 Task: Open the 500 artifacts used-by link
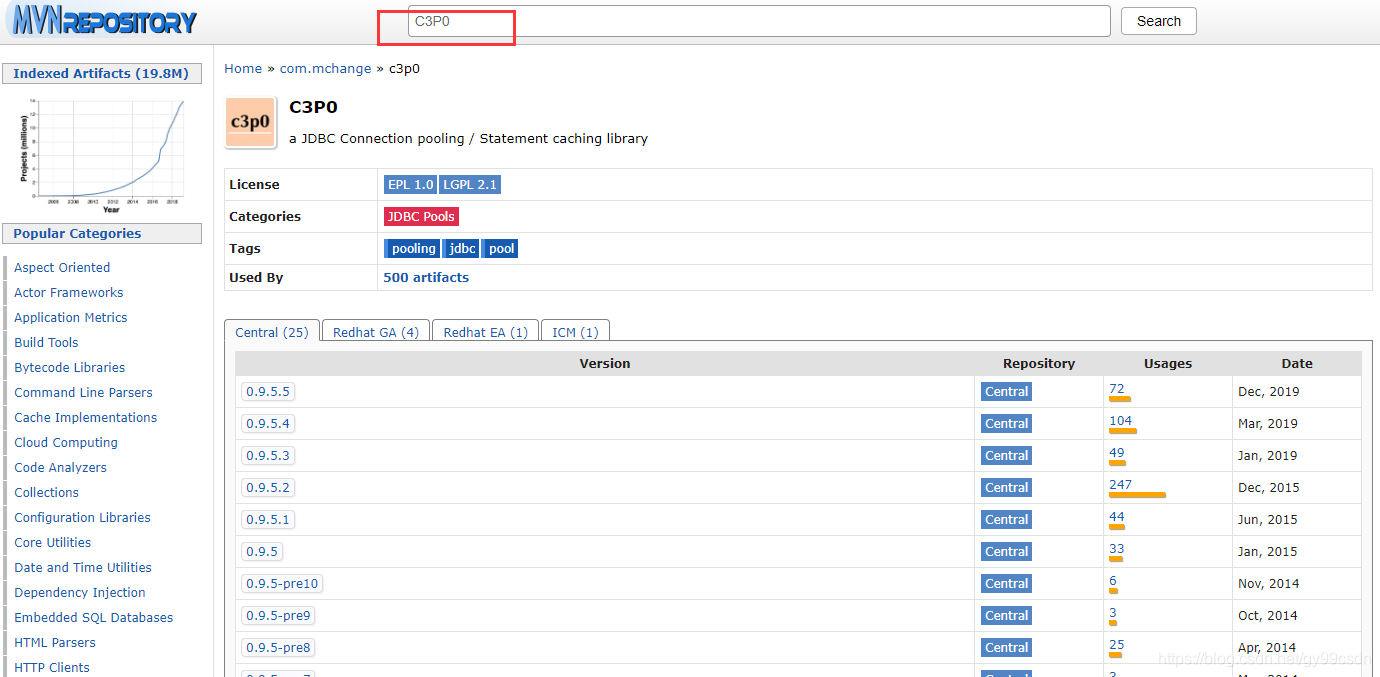point(426,277)
